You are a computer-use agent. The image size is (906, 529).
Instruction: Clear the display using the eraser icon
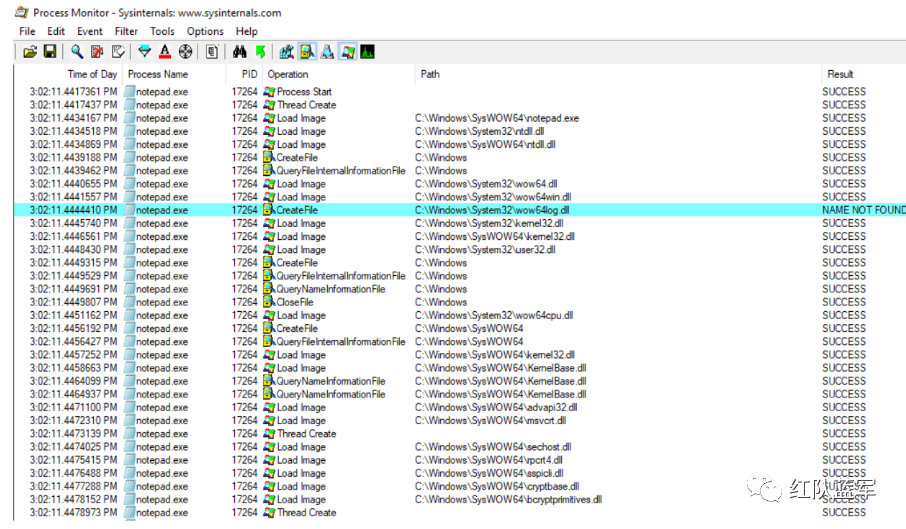[118, 52]
